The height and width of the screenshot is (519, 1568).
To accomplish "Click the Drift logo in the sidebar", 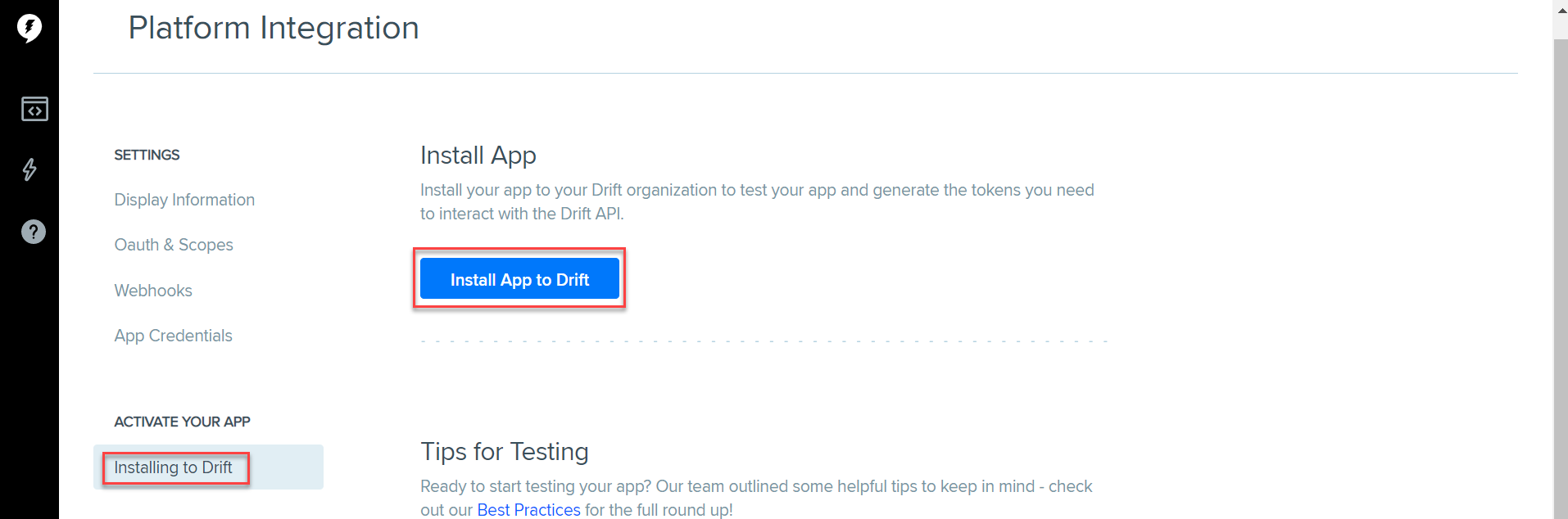I will point(29,28).
